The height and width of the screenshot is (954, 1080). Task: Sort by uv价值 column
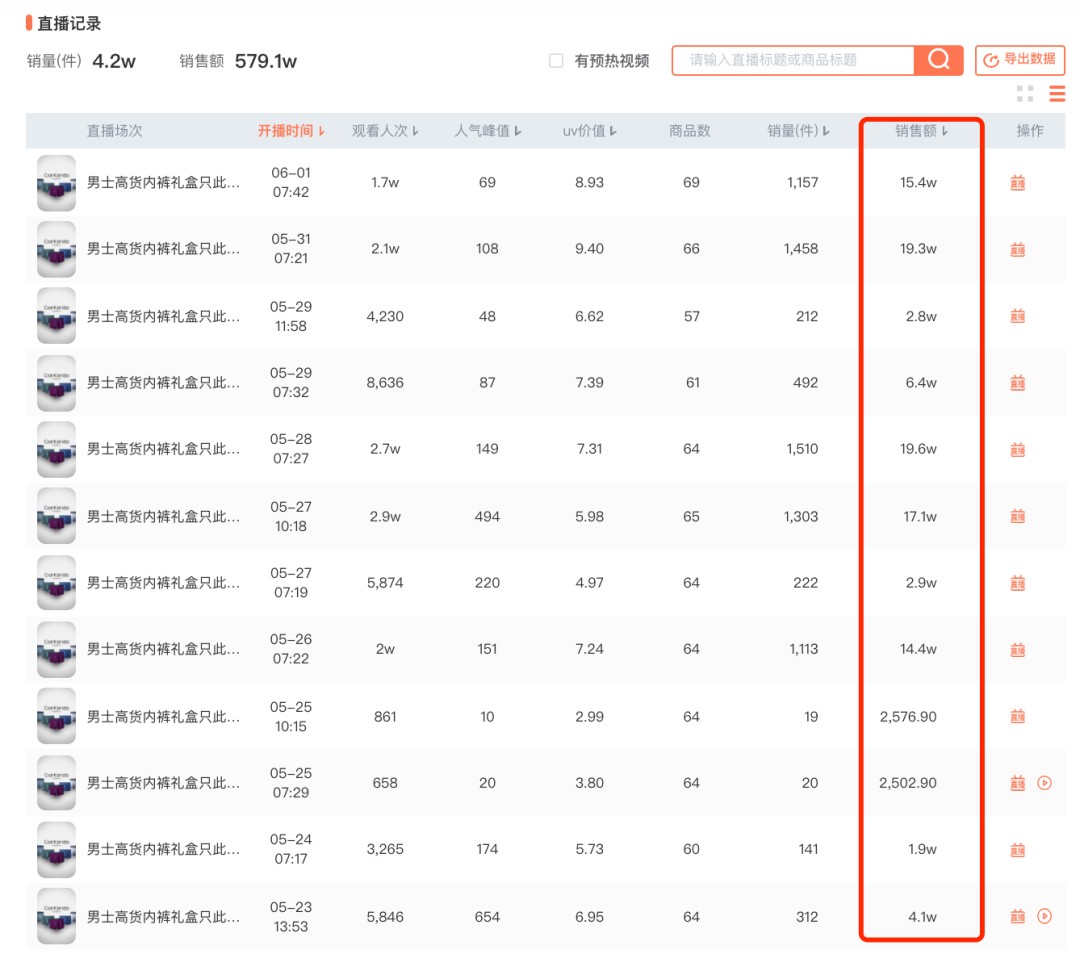[x=590, y=131]
